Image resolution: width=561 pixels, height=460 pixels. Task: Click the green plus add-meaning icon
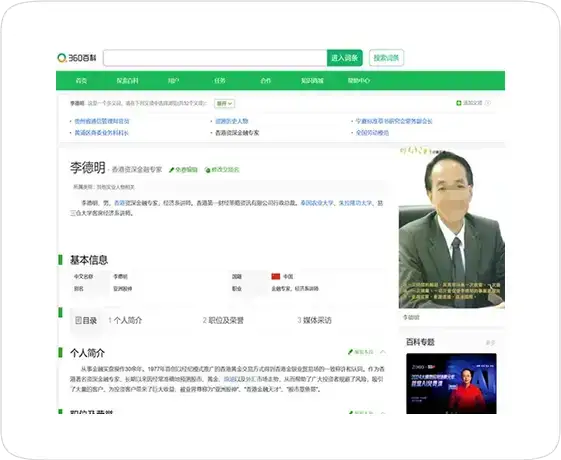click(x=459, y=103)
